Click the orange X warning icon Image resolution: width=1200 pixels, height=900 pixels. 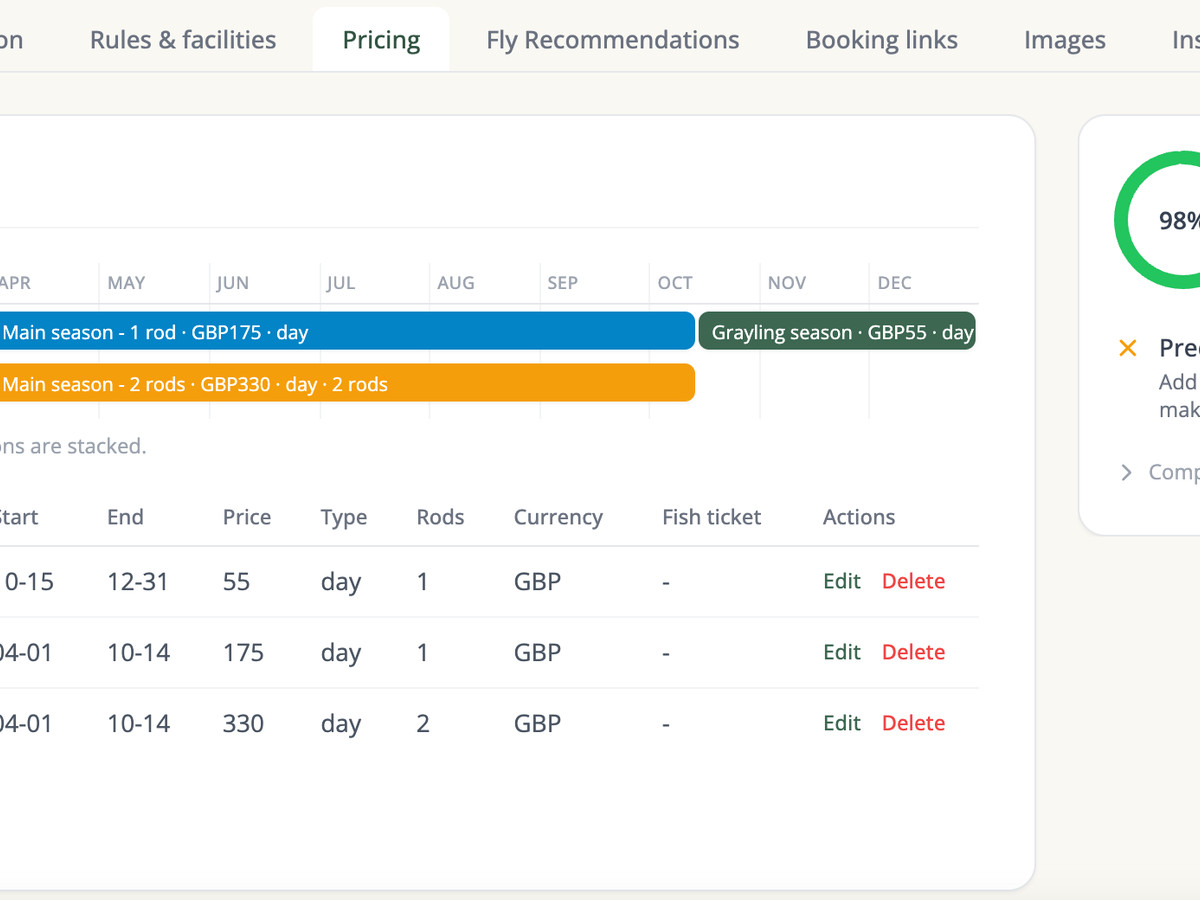tap(1128, 348)
